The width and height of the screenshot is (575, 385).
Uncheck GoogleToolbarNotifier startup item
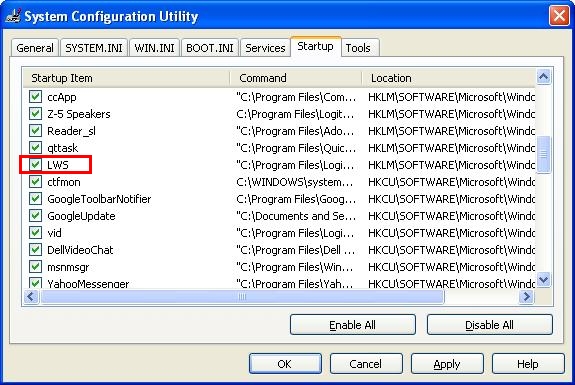(x=35, y=199)
